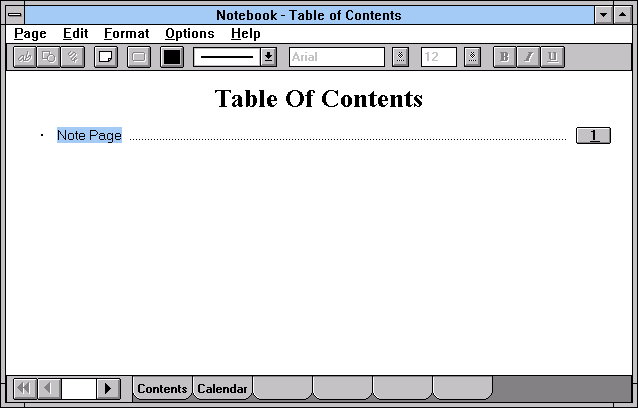Minimize the Notebook window
The height and width of the screenshot is (408, 638).
click(603, 15)
